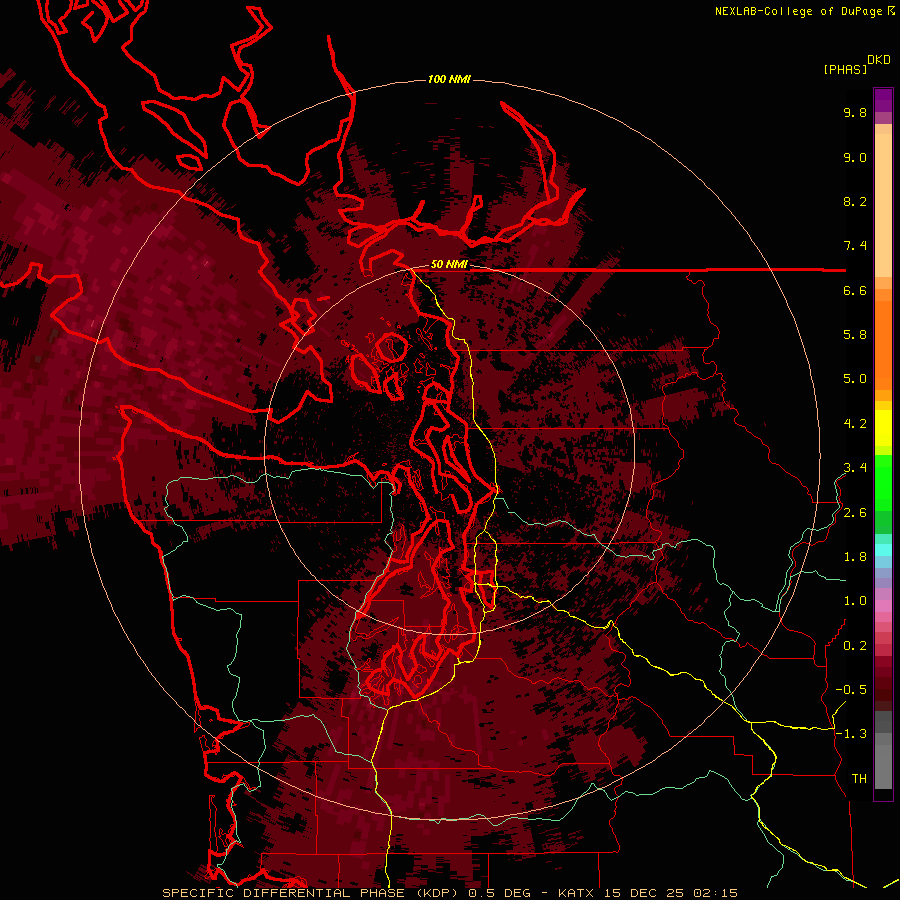Click the purple segment atop the color bar
The image size is (900, 900).
pyautogui.click(x=883, y=100)
